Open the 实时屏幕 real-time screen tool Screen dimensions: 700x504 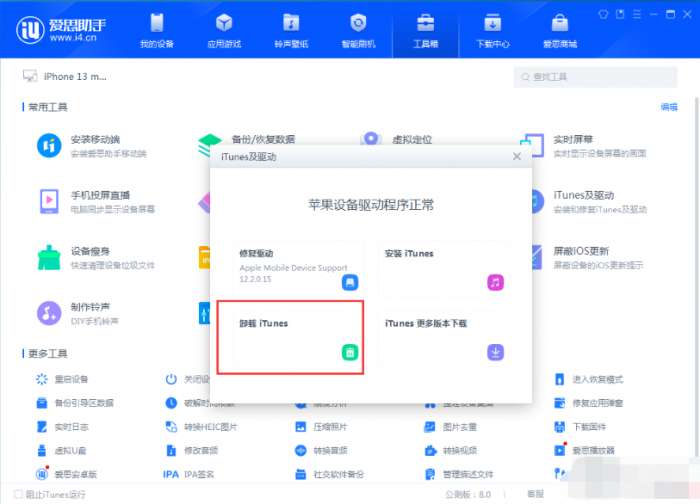[x=583, y=146]
